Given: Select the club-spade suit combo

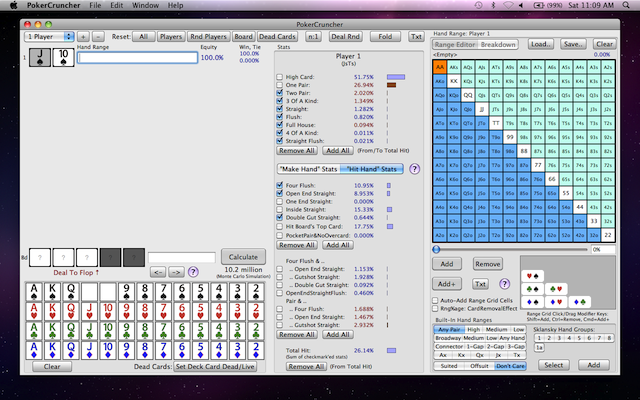Looking at the screenshot, I should (x=532, y=289).
